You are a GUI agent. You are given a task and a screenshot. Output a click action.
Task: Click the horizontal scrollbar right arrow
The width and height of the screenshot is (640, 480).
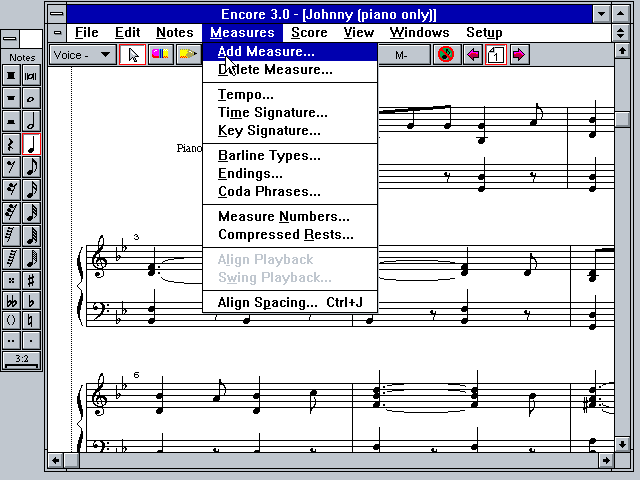click(605, 460)
